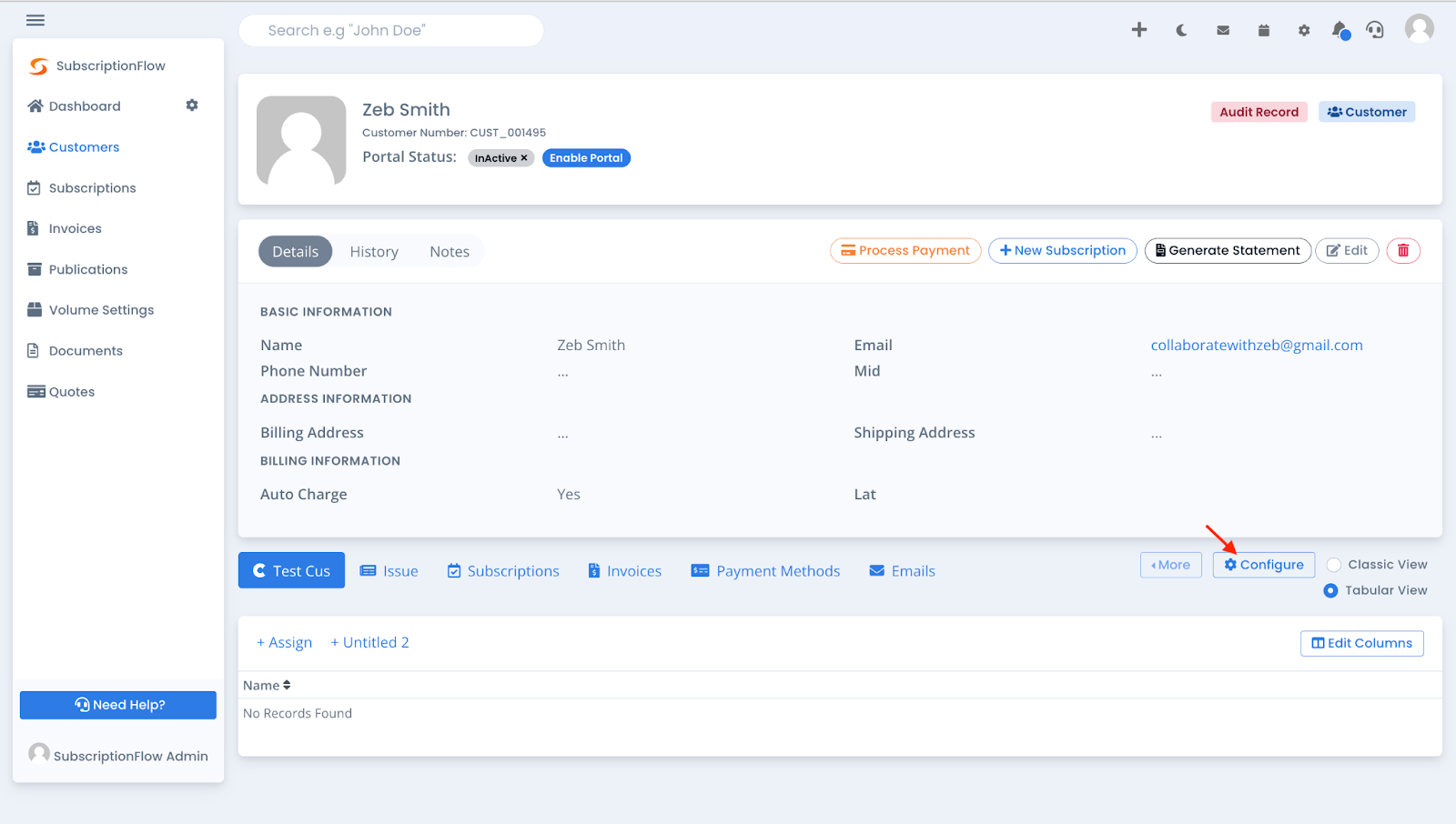Screen dimensions: 1456x824
Task: Select Tabular View radio button
Action: tap(1330, 590)
